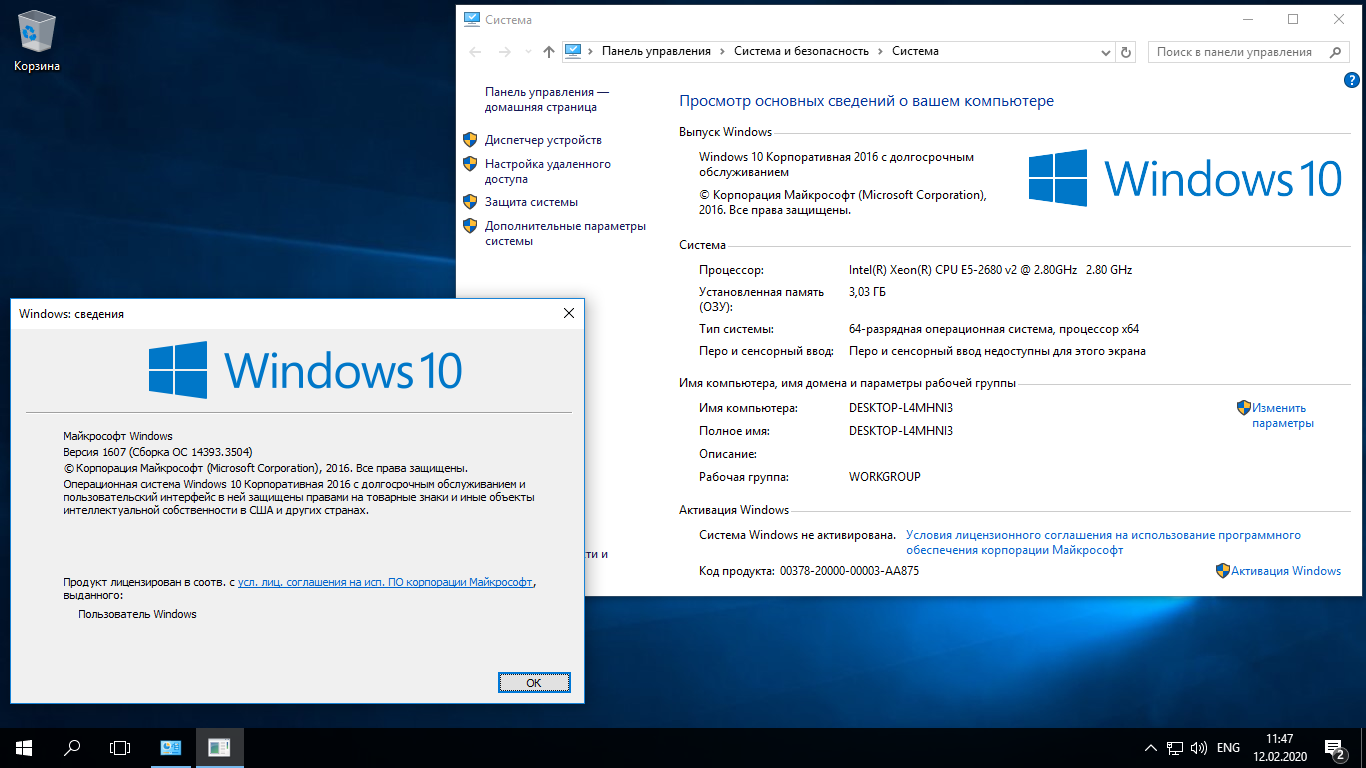Open the notification center icon

coord(1334,748)
